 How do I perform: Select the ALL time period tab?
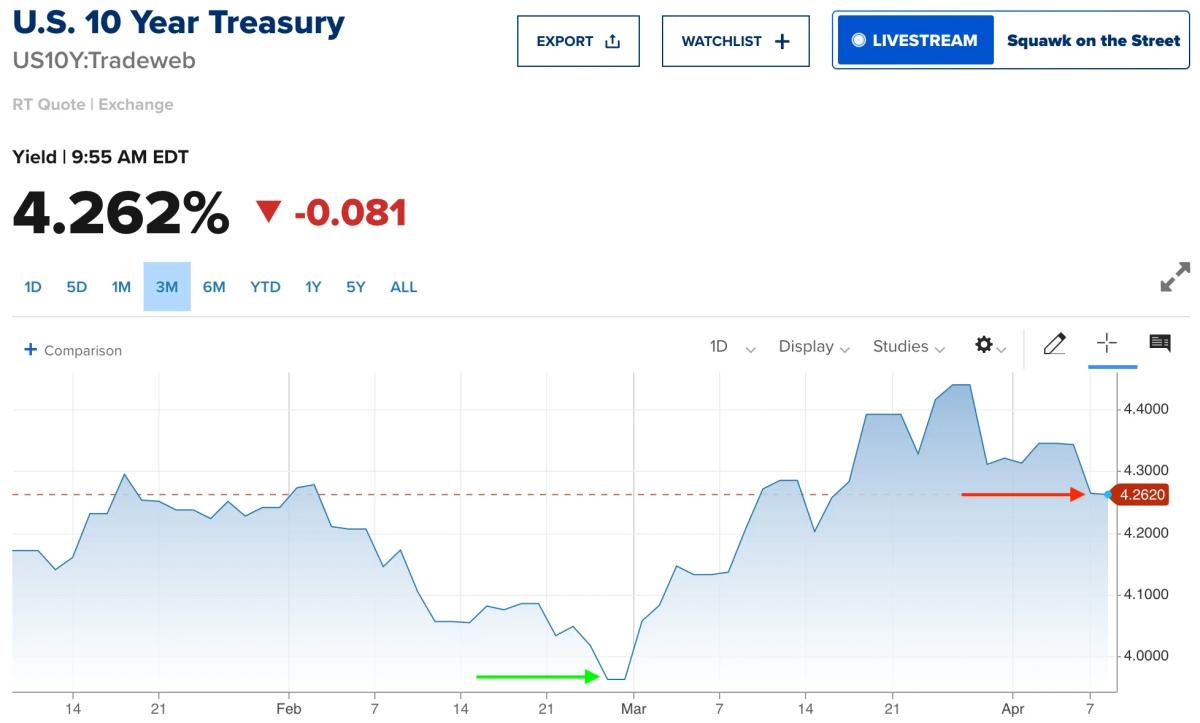(x=403, y=286)
